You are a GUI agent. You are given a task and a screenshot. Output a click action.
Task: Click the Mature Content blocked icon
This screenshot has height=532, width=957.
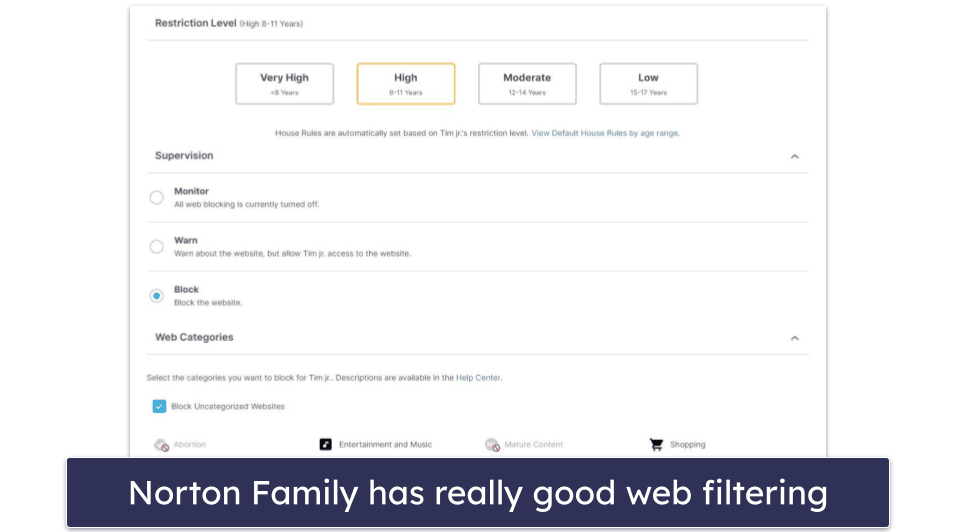[492, 445]
